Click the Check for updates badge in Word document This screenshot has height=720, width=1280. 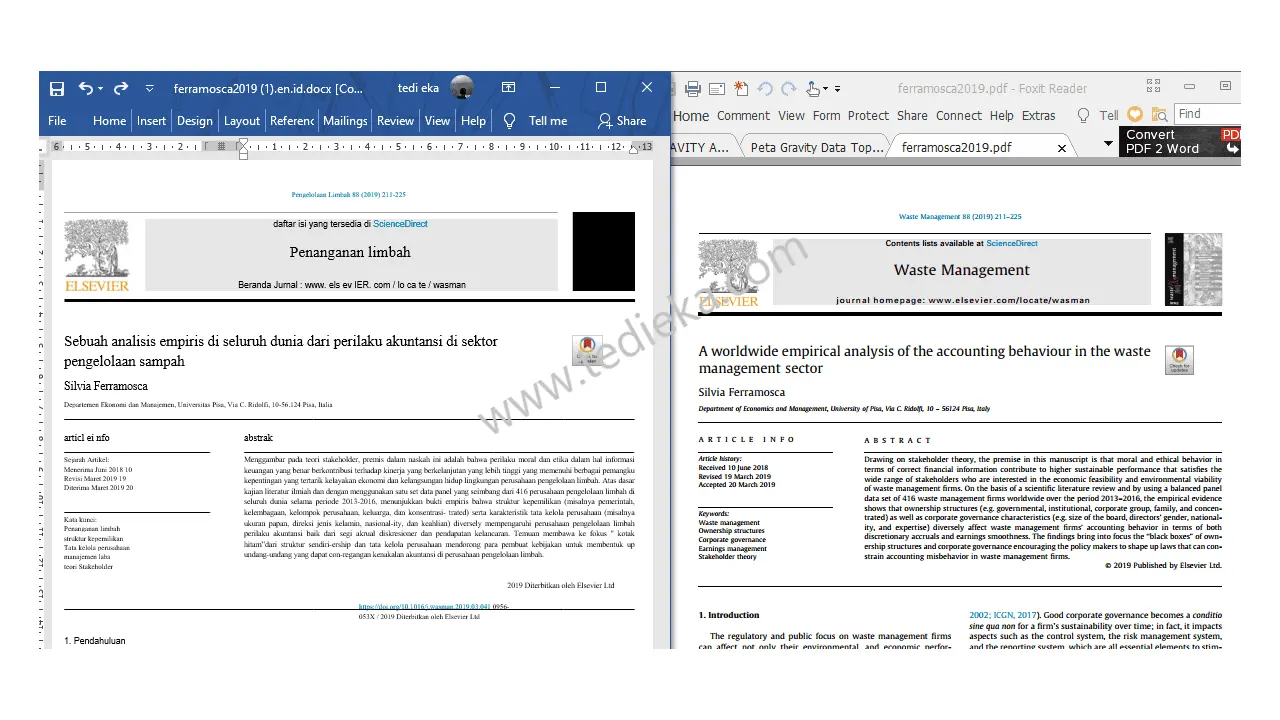[x=587, y=350]
